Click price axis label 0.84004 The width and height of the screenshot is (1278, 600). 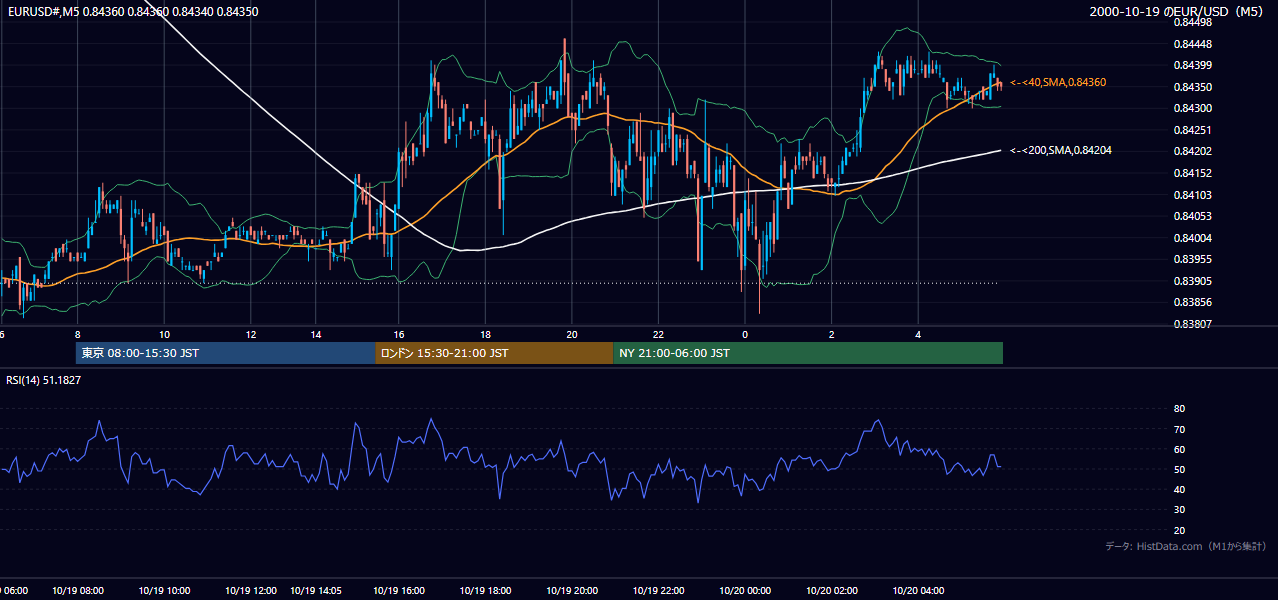pyautogui.click(x=1191, y=238)
